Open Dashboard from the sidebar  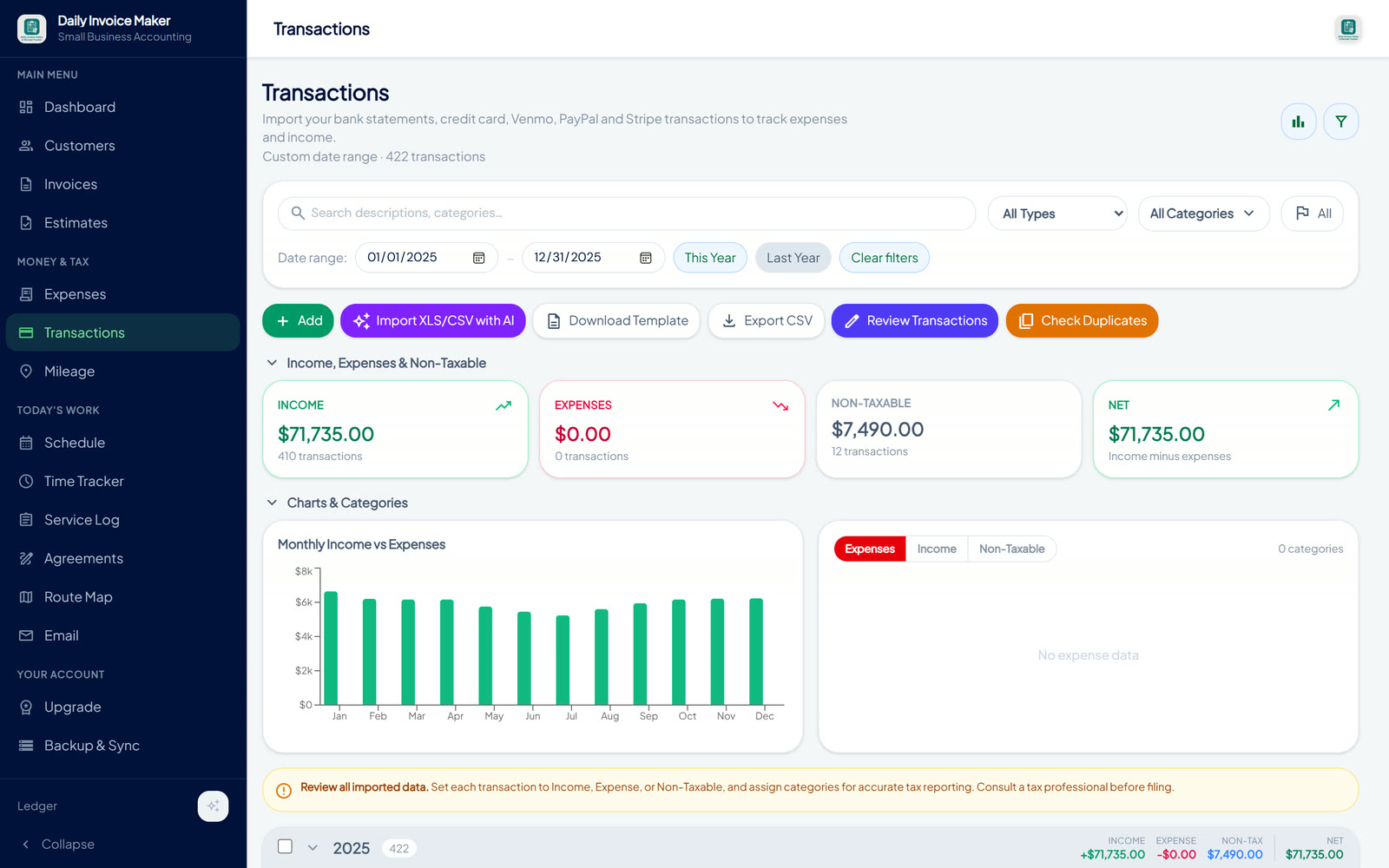[122, 107]
